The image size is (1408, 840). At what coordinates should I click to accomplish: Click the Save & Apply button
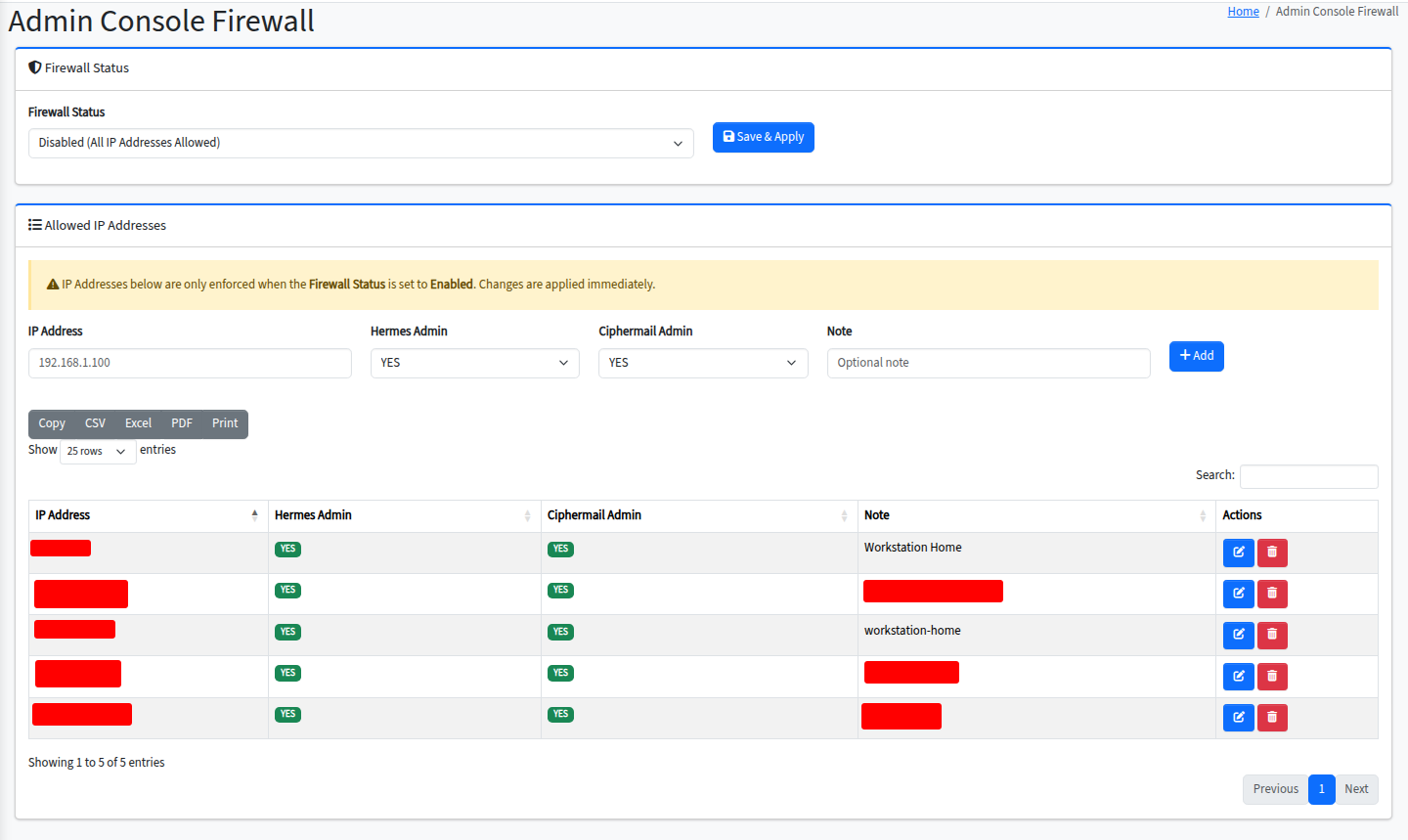764,137
